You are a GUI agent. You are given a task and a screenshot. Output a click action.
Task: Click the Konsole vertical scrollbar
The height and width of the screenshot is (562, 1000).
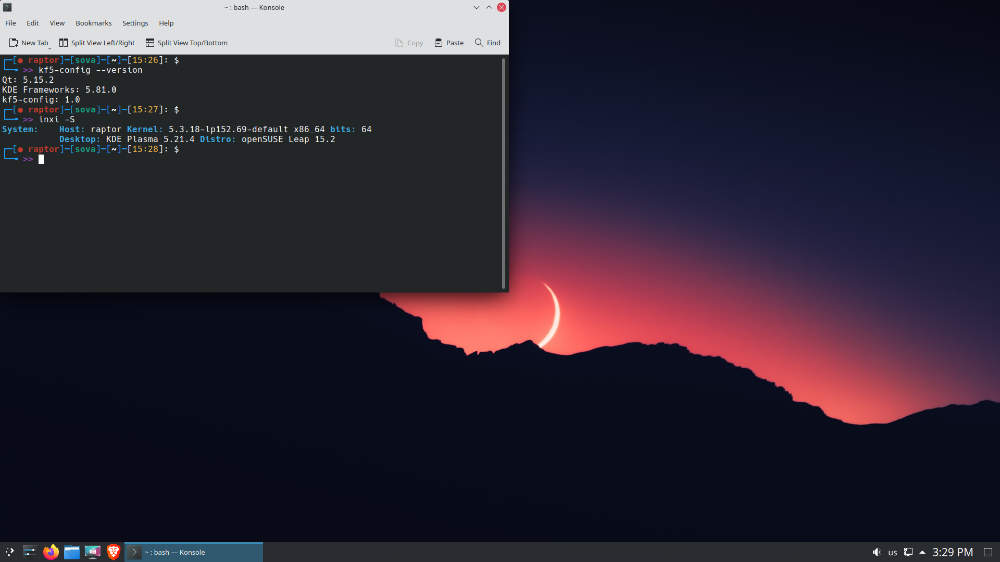click(x=504, y=173)
